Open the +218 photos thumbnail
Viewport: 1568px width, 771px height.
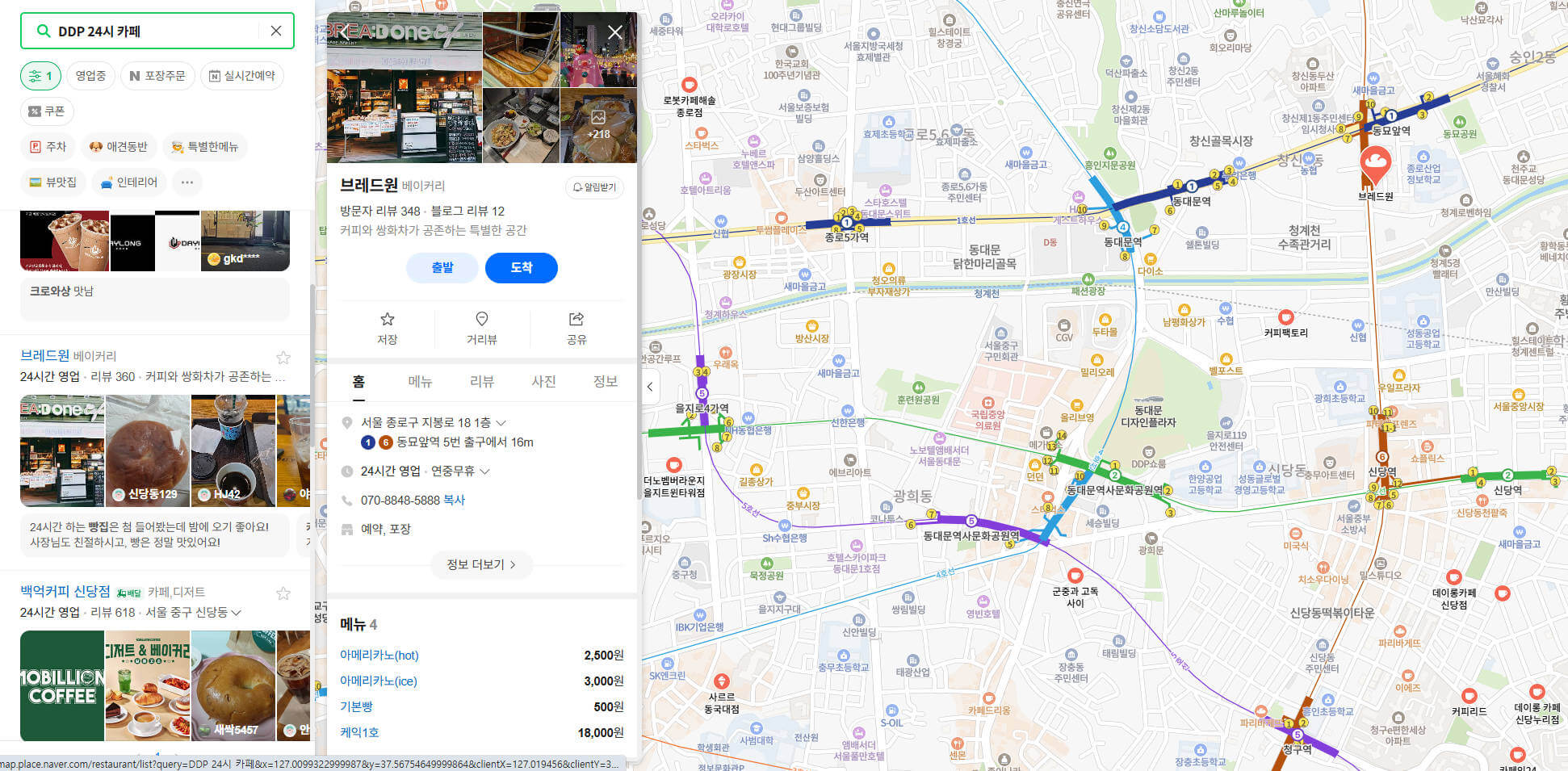(x=598, y=125)
